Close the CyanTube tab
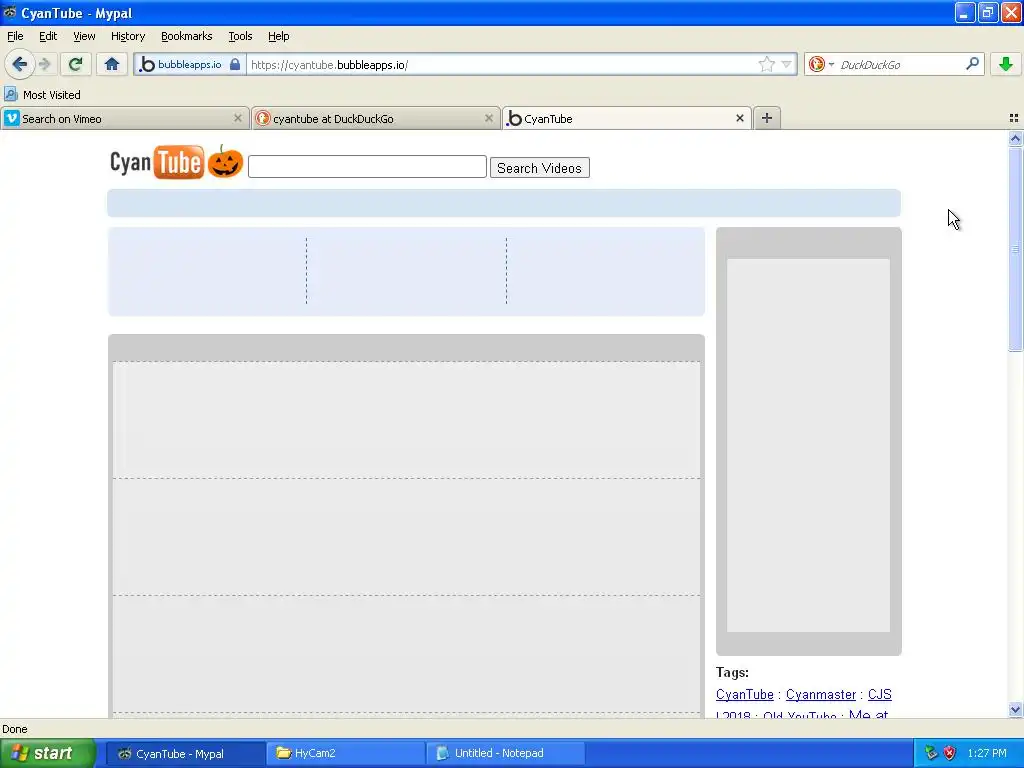Image resolution: width=1024 pixels, height=768 pixels. coord(739,118)
